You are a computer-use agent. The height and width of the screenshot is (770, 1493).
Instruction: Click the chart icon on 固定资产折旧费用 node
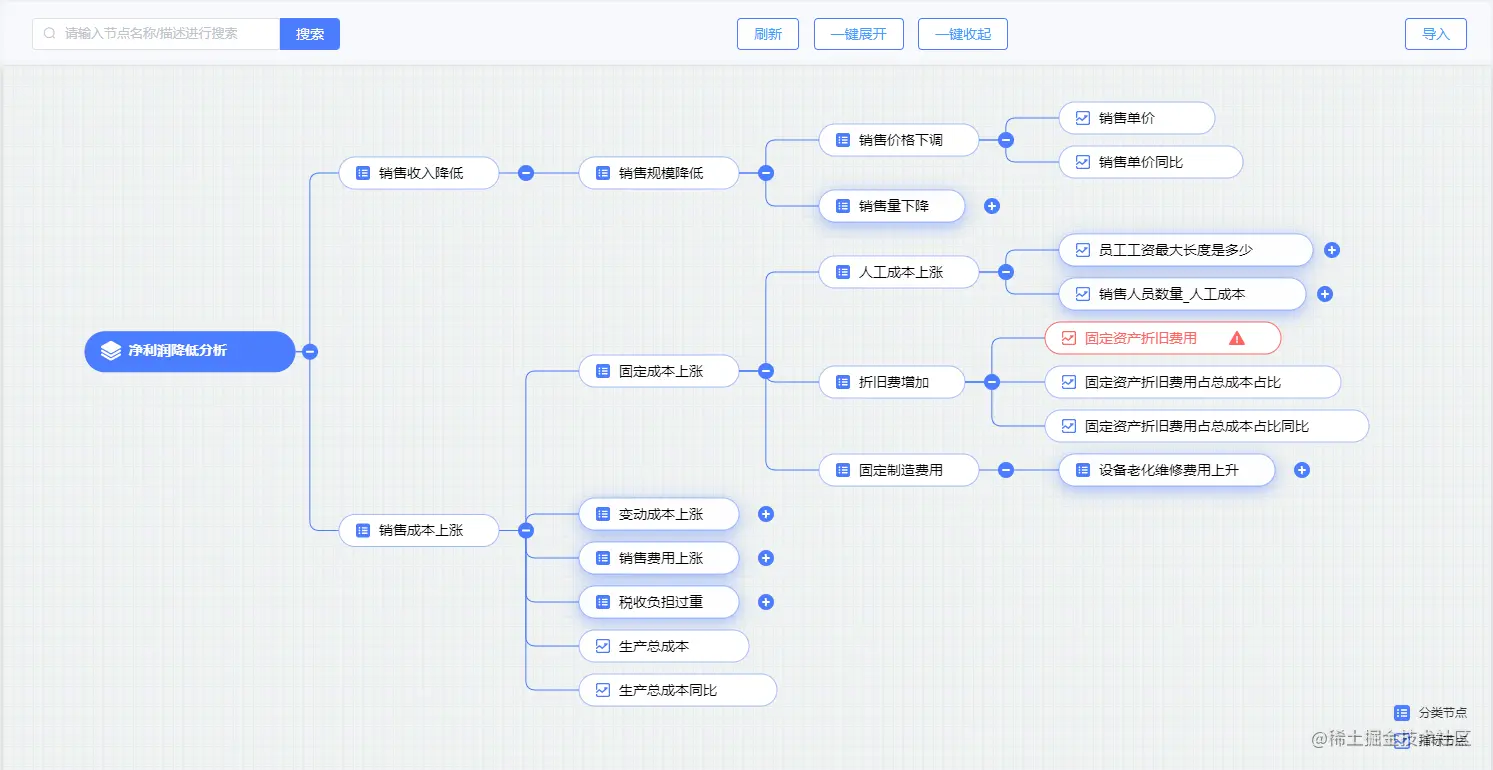point(1069,338)
